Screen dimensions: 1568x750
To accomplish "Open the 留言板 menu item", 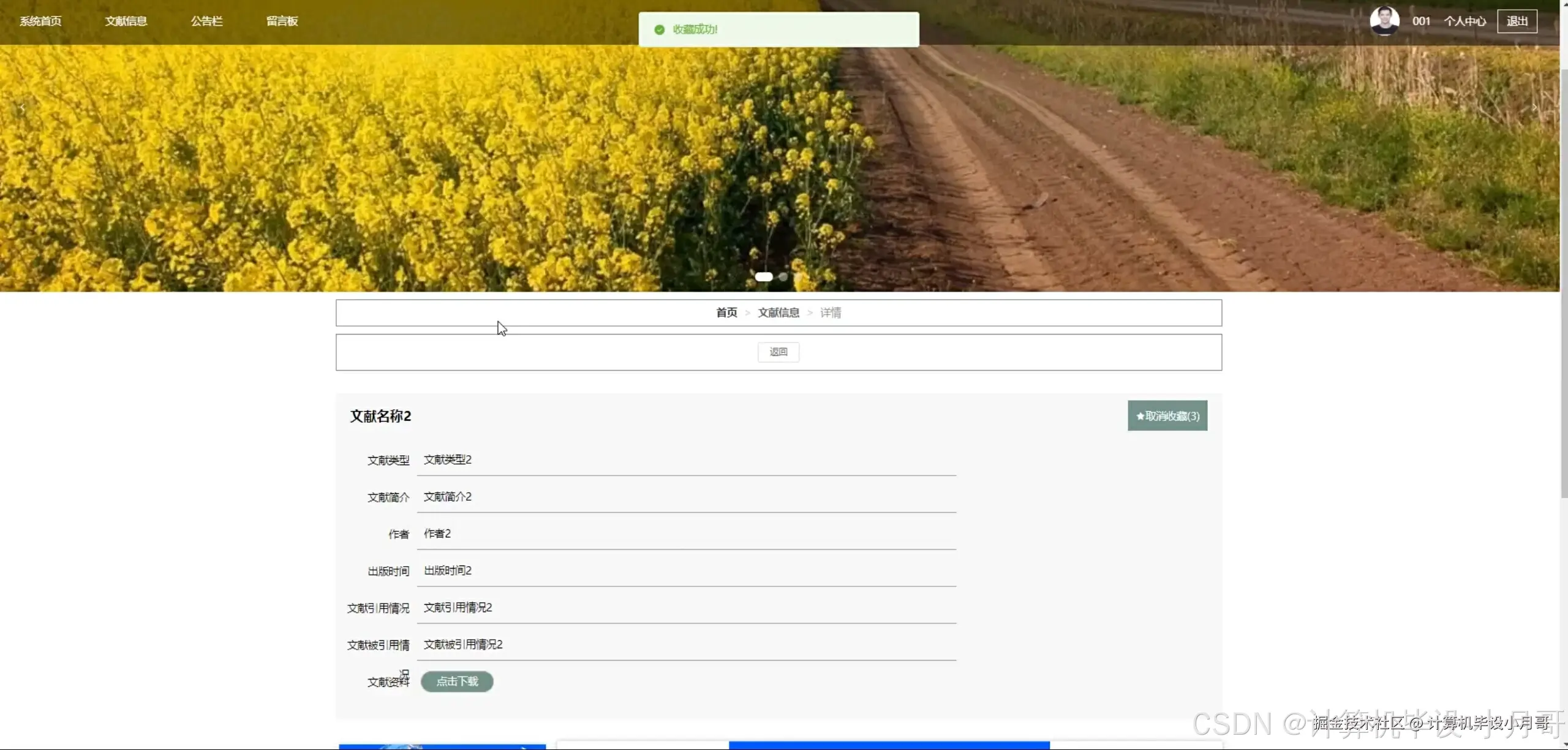I will [282, 21].
